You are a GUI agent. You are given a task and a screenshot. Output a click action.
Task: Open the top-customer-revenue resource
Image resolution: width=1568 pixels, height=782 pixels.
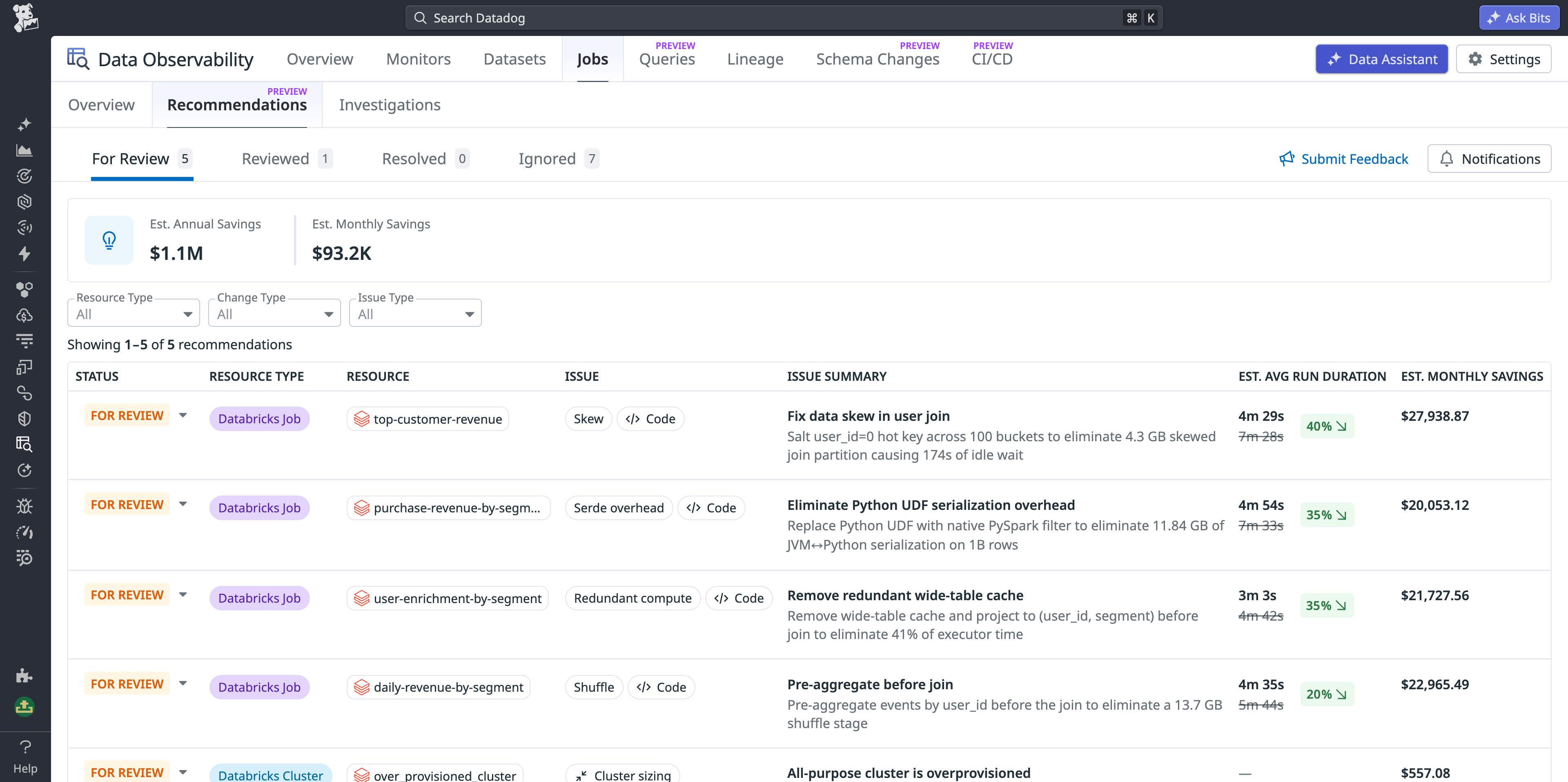(x=428, y=419)
